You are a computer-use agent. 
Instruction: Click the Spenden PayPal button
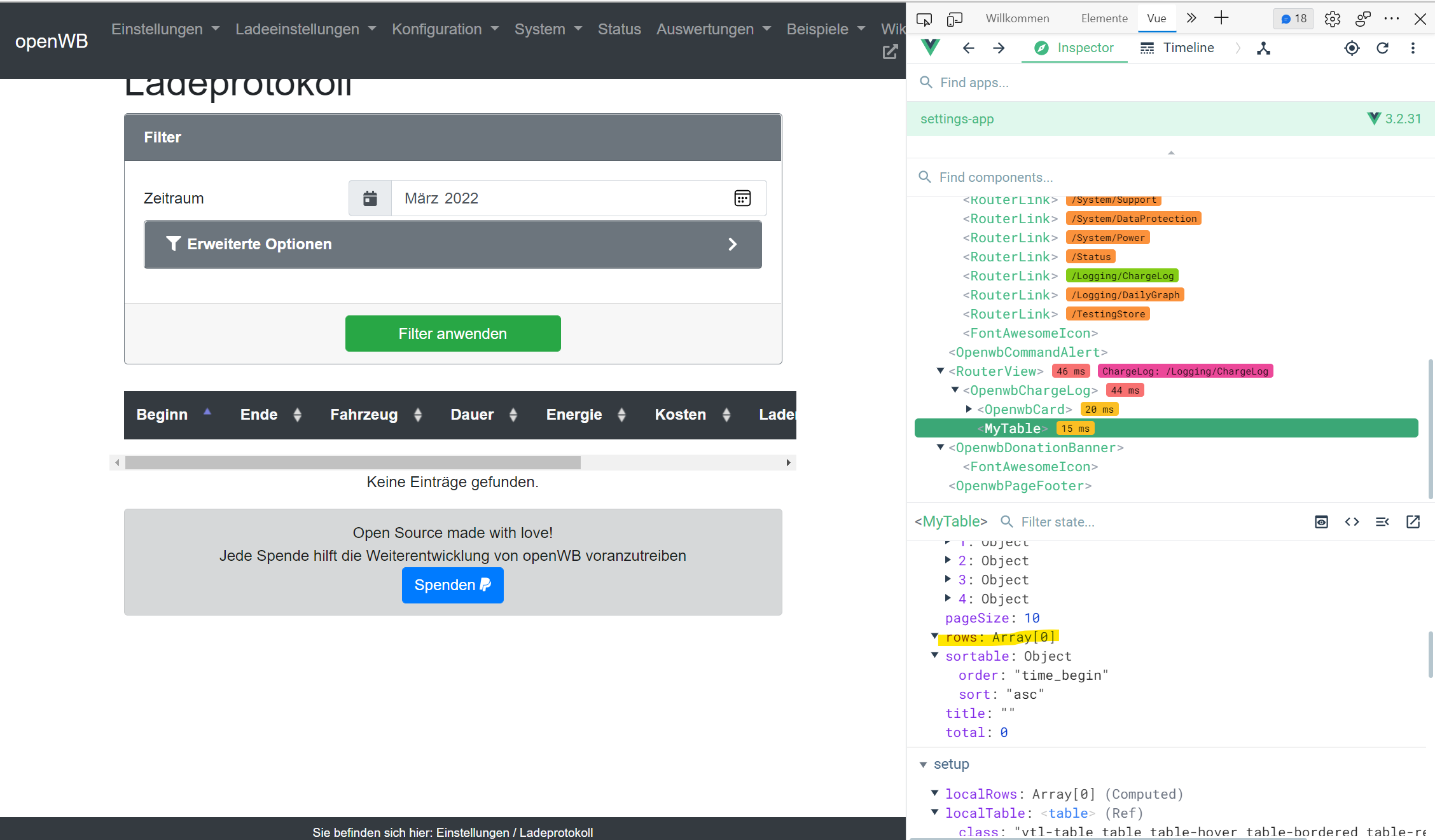452,585
